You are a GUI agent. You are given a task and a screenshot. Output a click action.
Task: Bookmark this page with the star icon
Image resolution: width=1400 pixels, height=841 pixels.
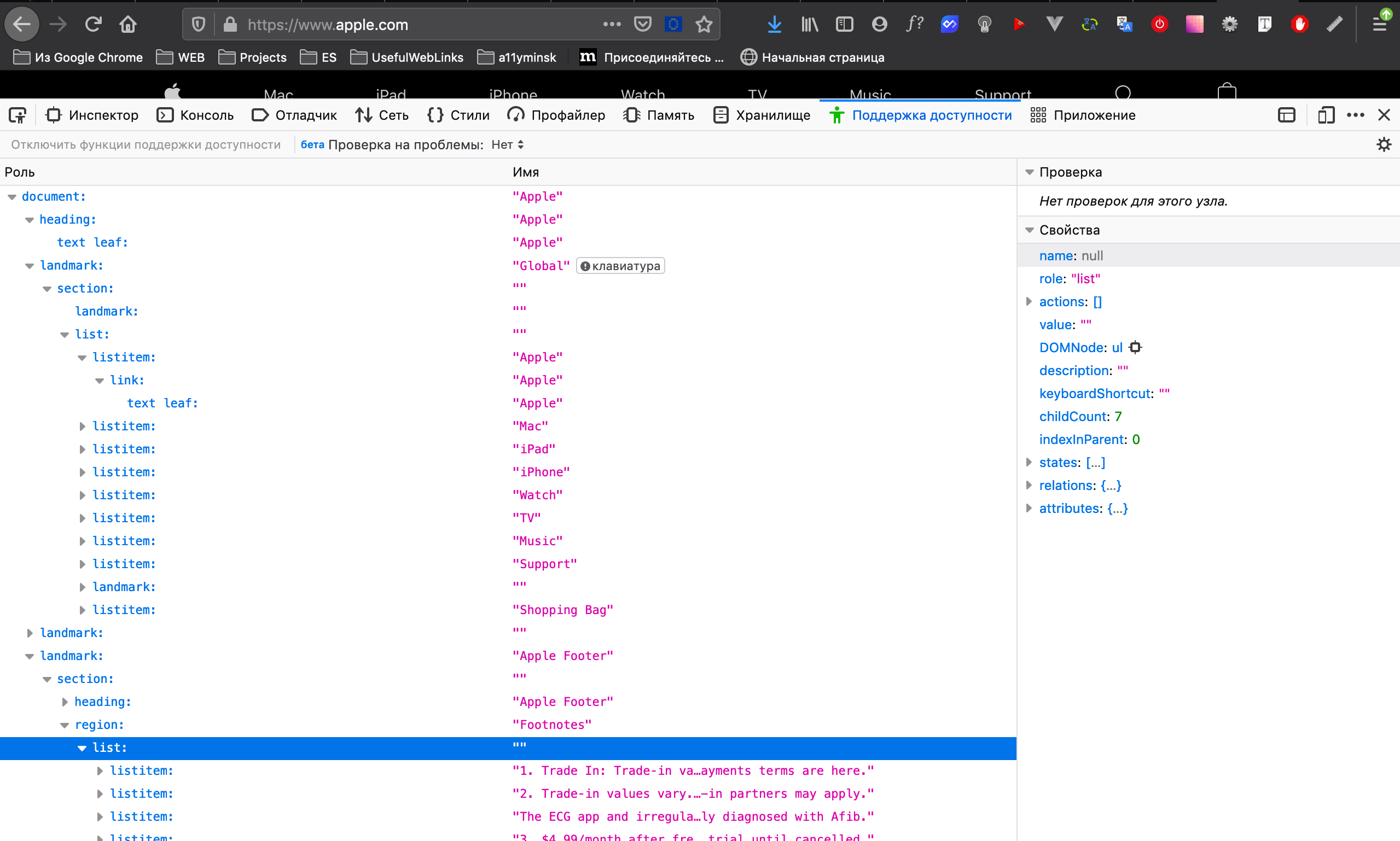[704, 25]
